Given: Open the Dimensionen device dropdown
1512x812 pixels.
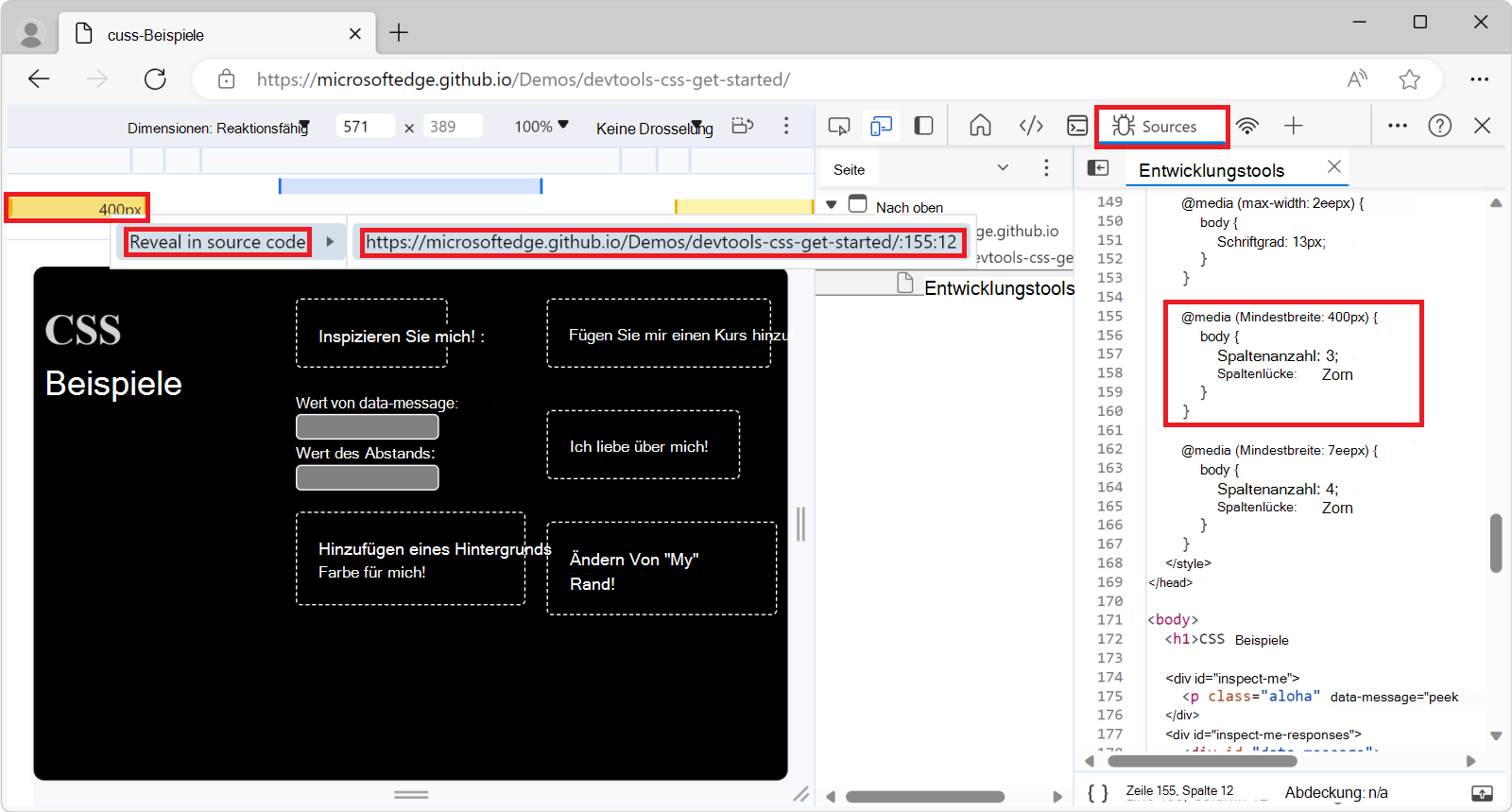Looking at the screenshot, I should pyautogui.click(x=218, y=128).
